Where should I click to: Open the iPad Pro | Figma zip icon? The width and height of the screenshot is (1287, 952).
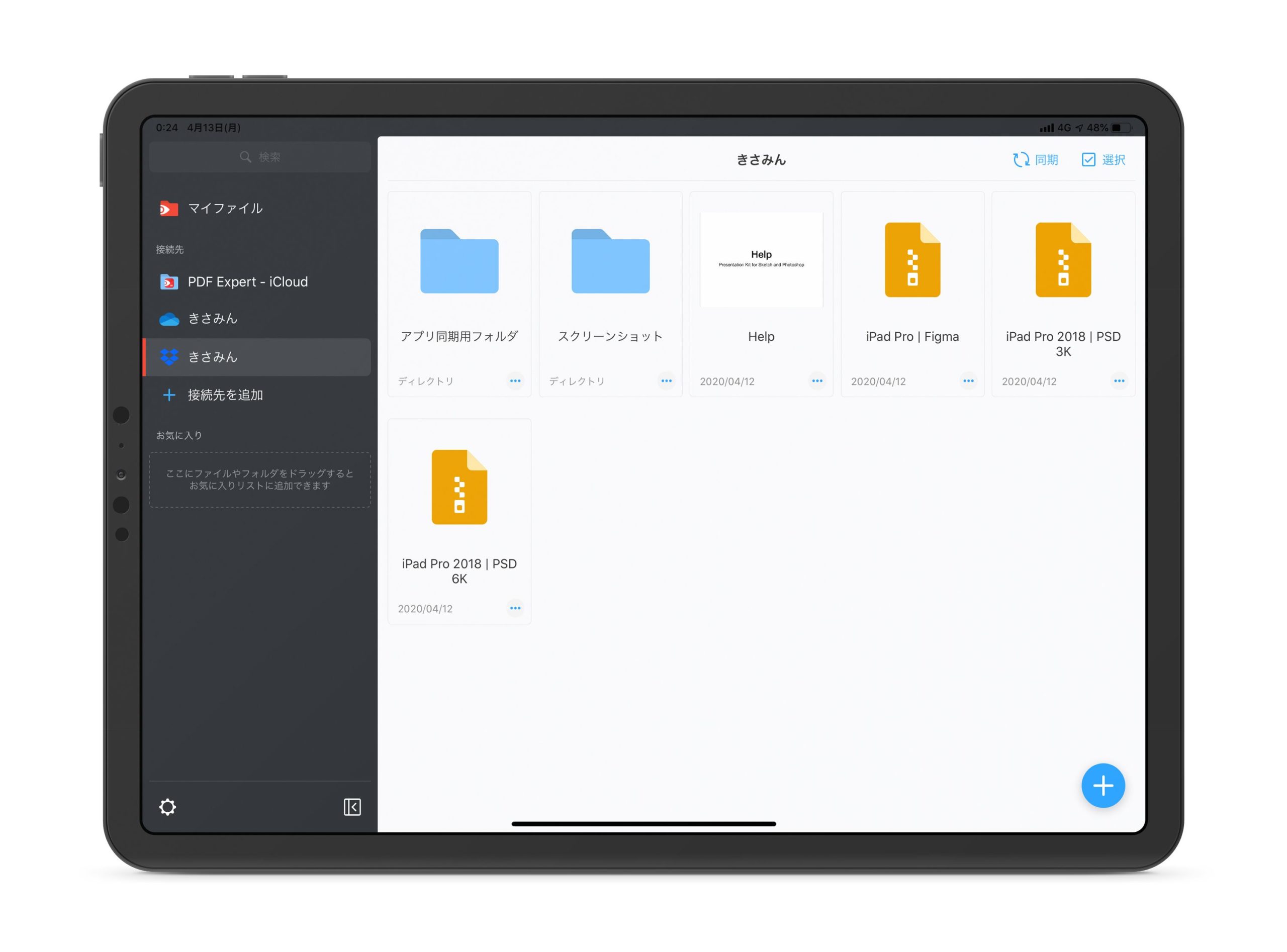pos(912,260)
